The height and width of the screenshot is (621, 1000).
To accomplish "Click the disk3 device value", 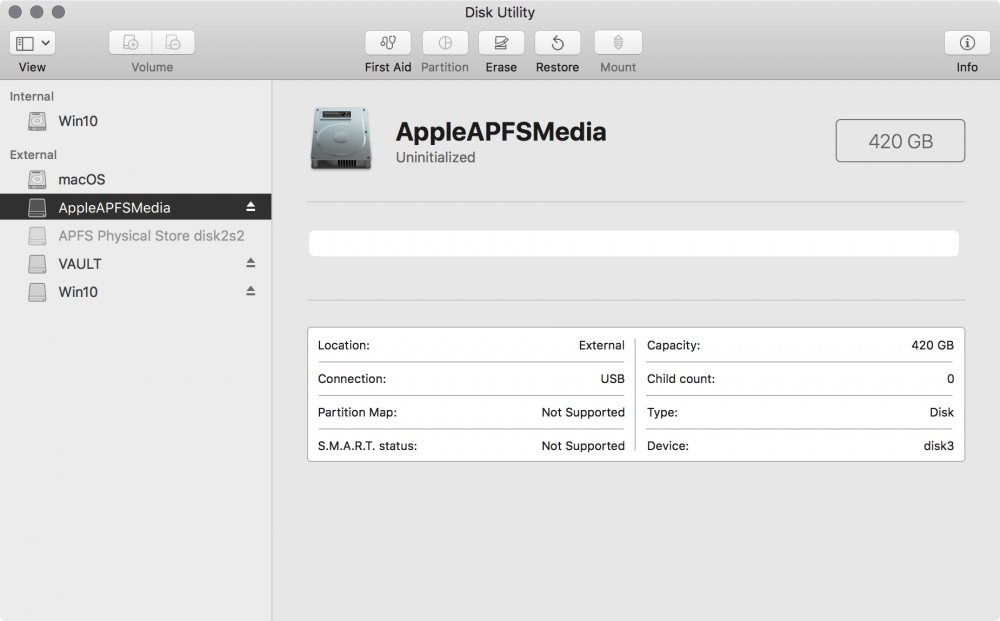I will click(939, 446).
